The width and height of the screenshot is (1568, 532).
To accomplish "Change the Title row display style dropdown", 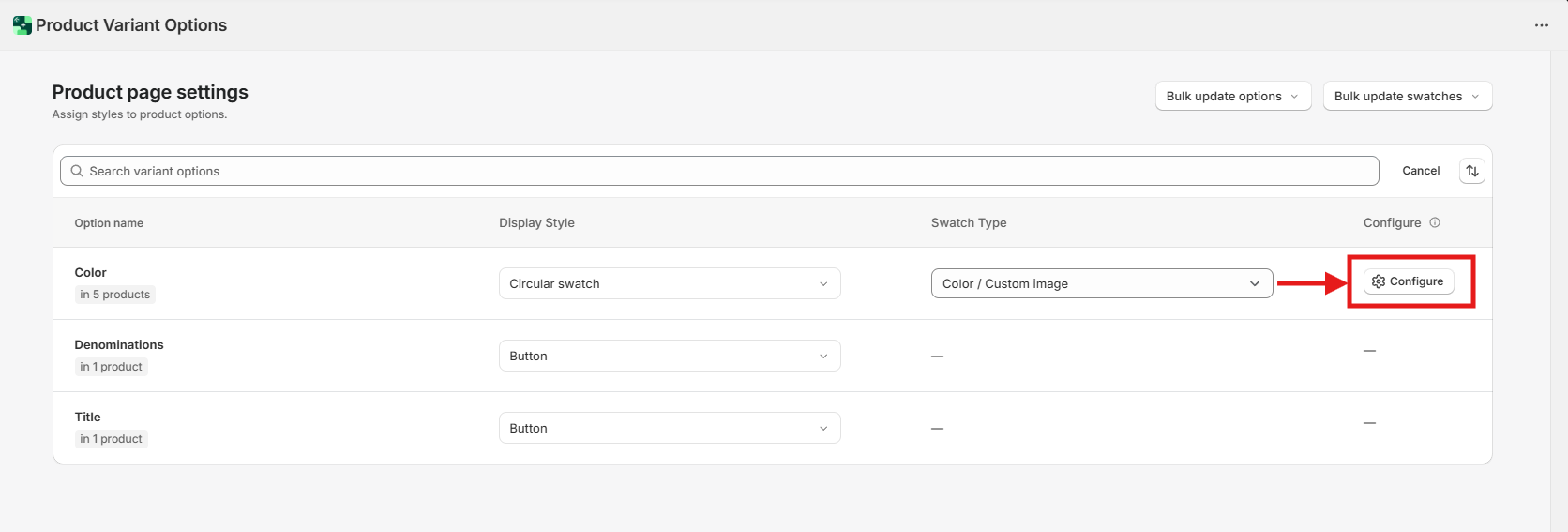I will (669, 428).
